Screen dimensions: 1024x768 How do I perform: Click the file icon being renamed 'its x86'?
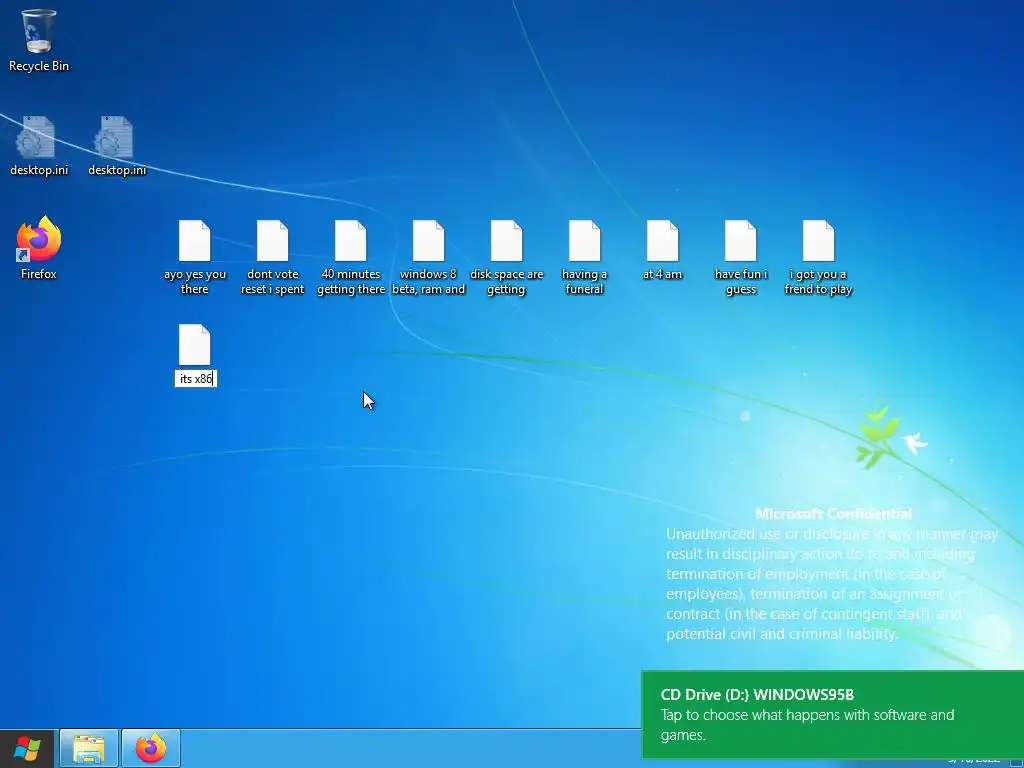[195, 345]
